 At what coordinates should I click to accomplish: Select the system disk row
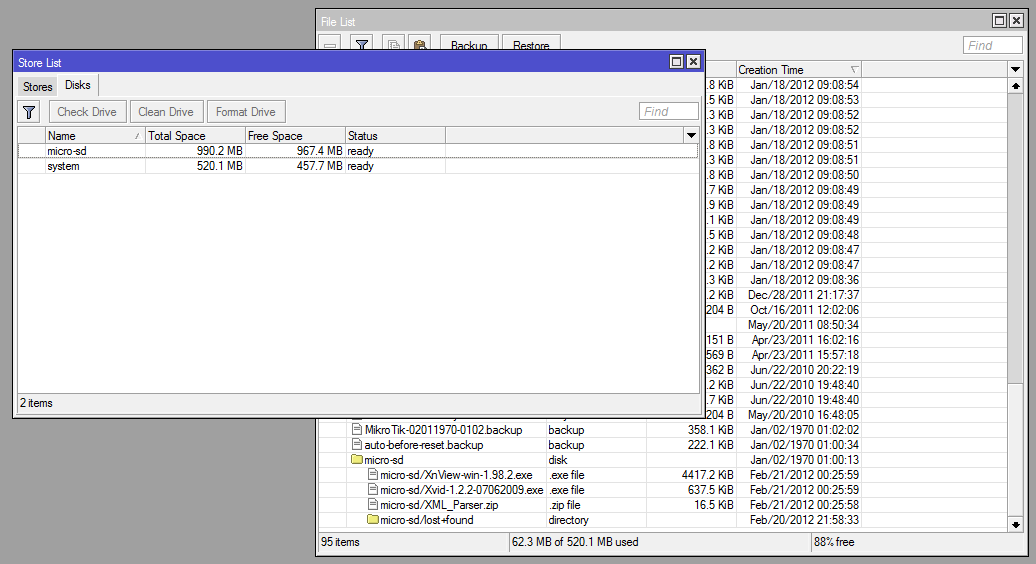[x=357, y=166]
